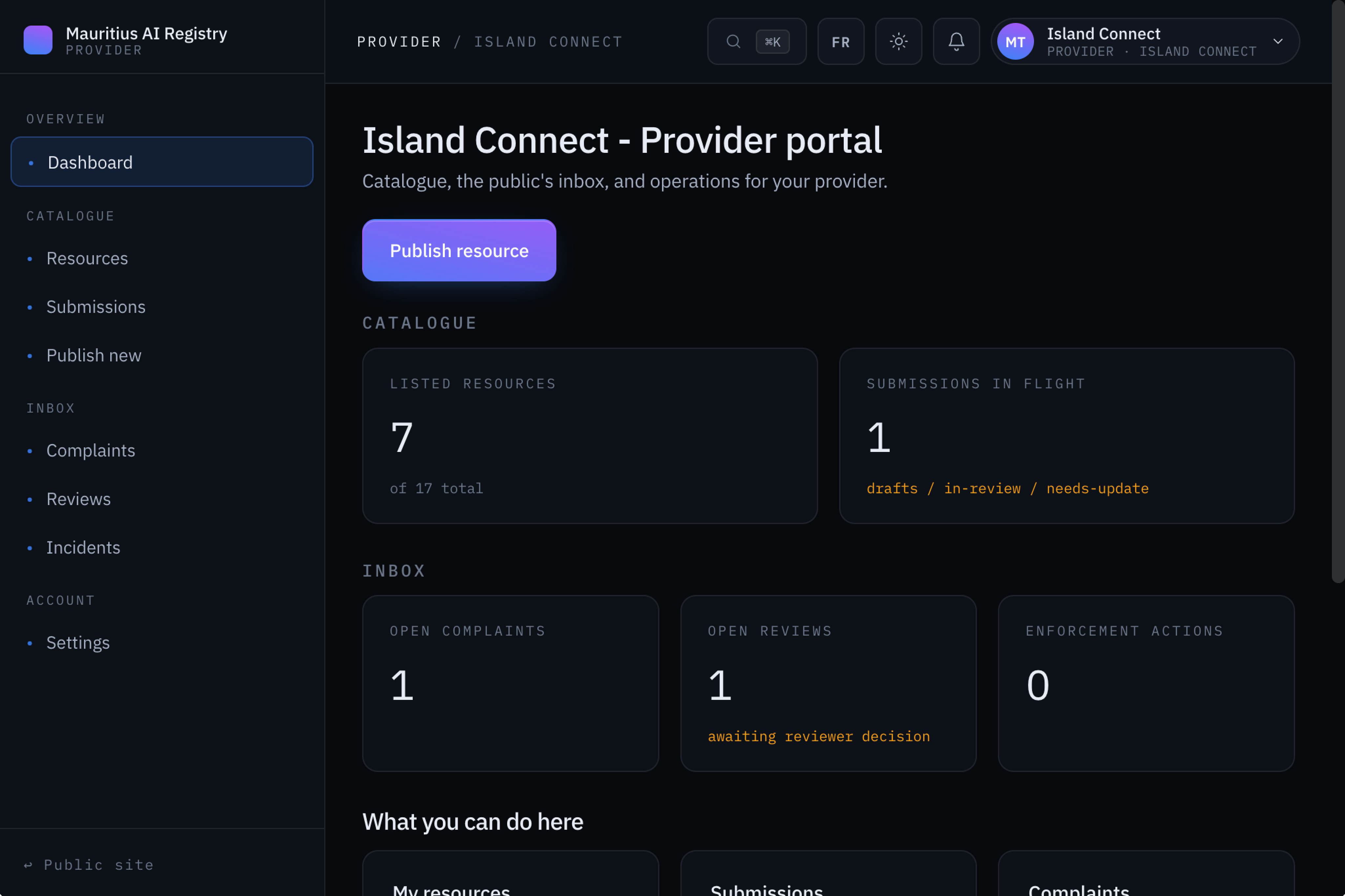1345x896 pixels.
Task: Click the page vertical scrollbar
Action: [x=1337, y=292]
